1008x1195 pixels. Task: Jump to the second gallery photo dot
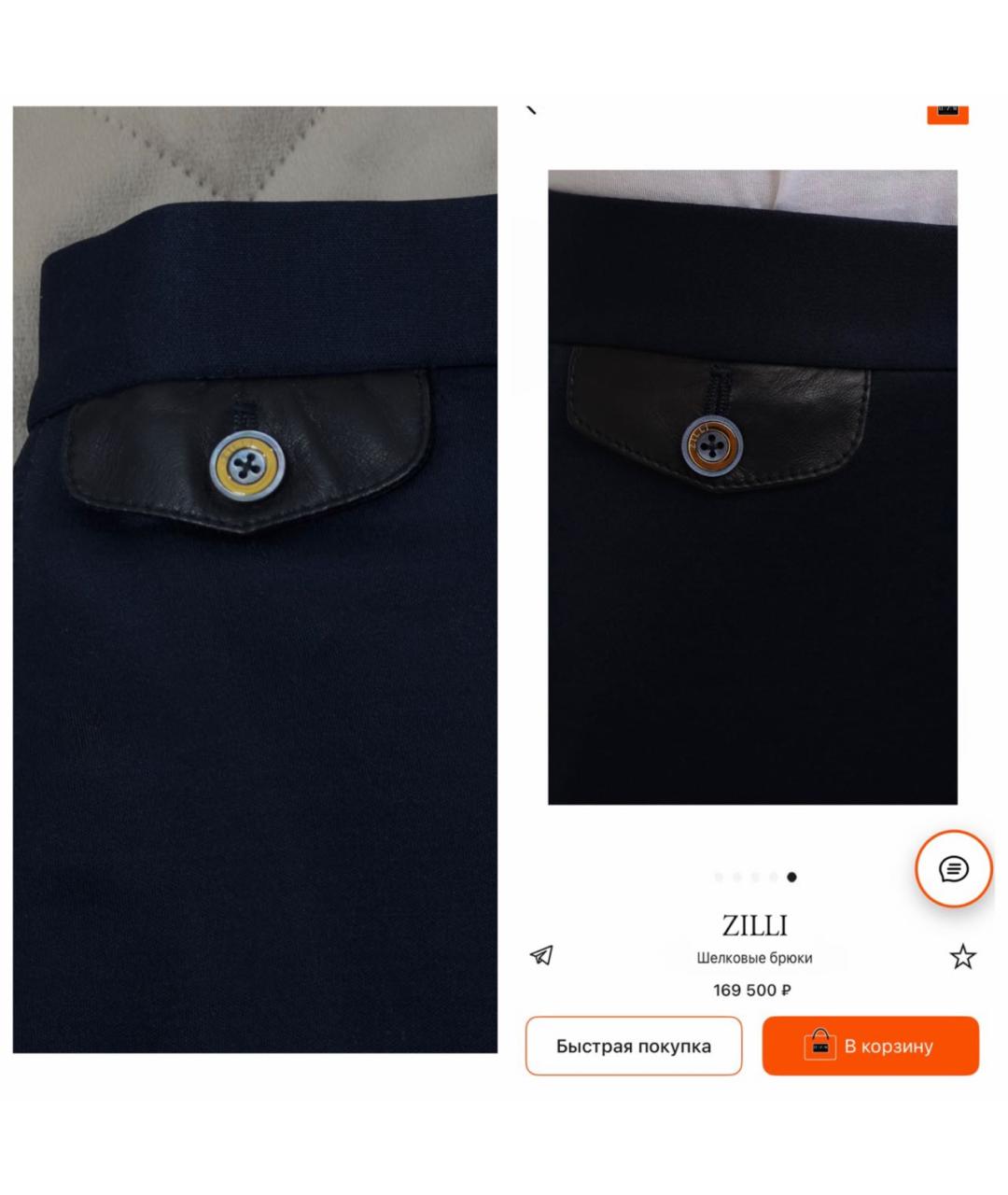point(737,877)
